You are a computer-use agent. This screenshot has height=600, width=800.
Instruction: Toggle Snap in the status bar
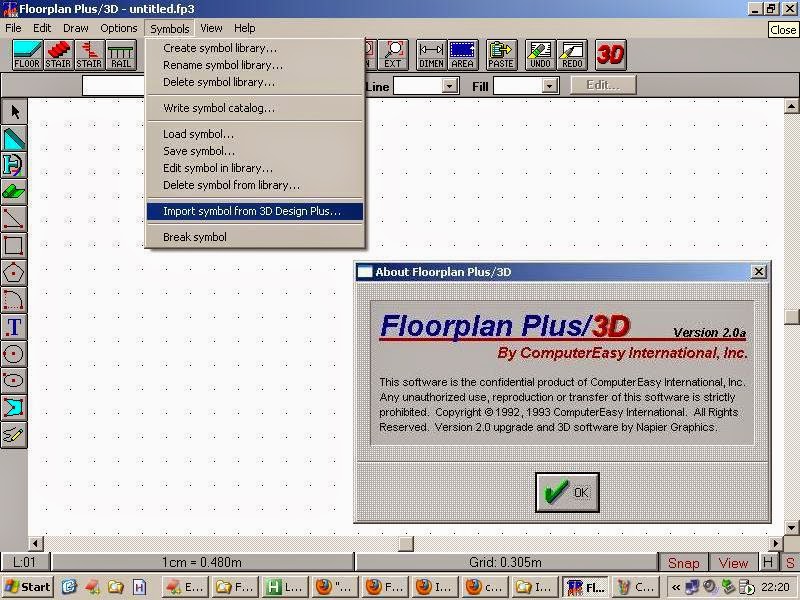click(x=683, y=563)
